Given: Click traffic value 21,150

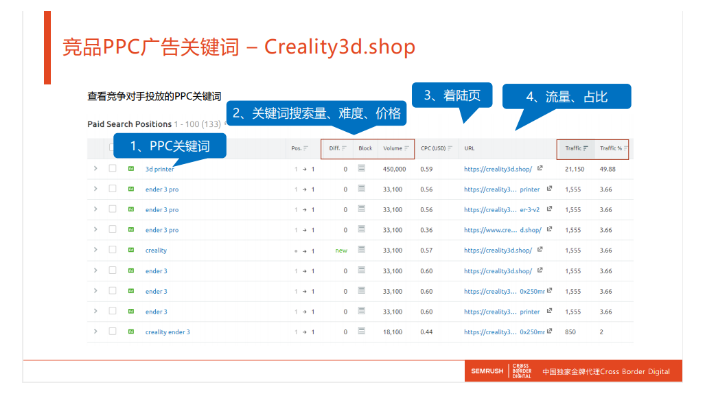Looking at the screenshot, I should [574, 169].
